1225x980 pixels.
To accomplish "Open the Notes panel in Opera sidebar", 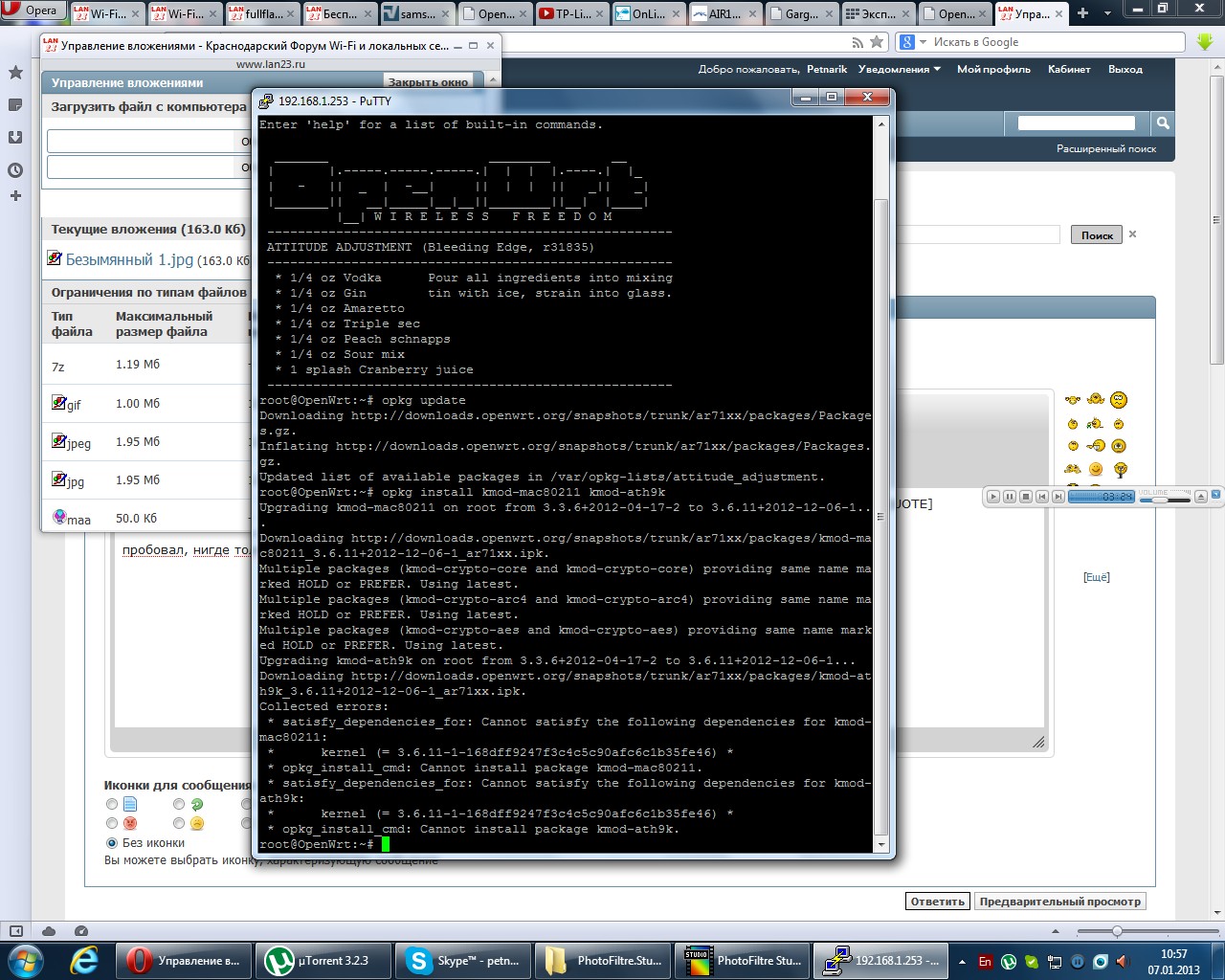I will (15, 104).
